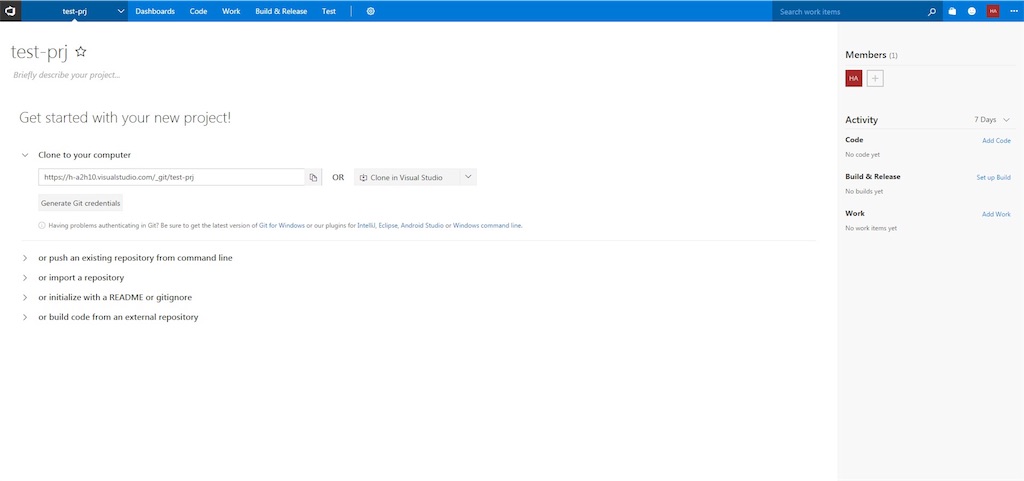Viewport: 1024px width, 481px height.
Task: Open the Work hub
Action: 231,11
